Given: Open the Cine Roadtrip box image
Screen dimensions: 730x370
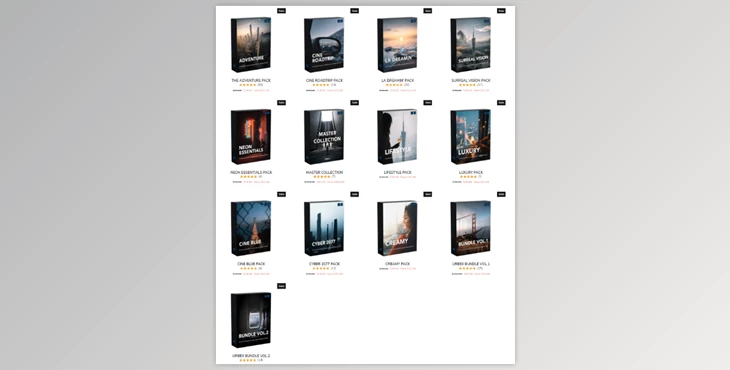Looking at the screenshot, I should 324,45.
